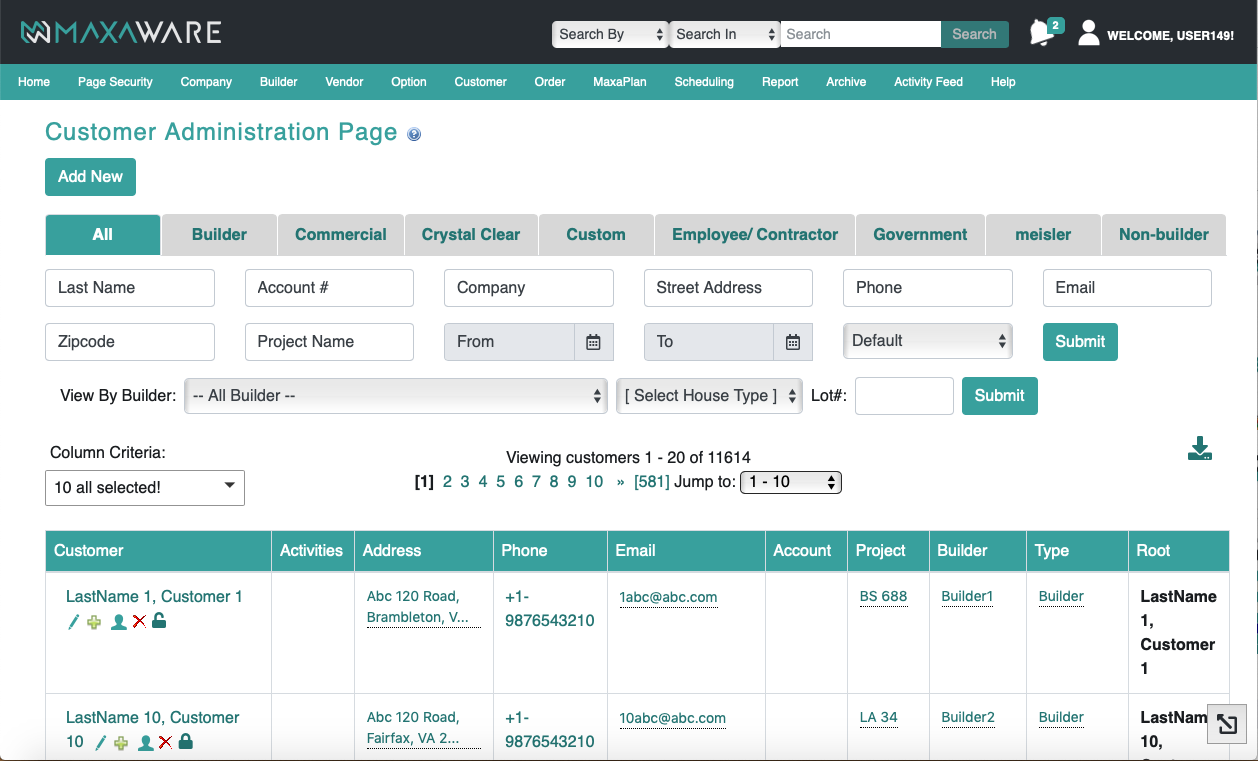The height and width of the screenshot is (761, 1258).
Task: Open the notifications bell icon
Action: 1042,33
